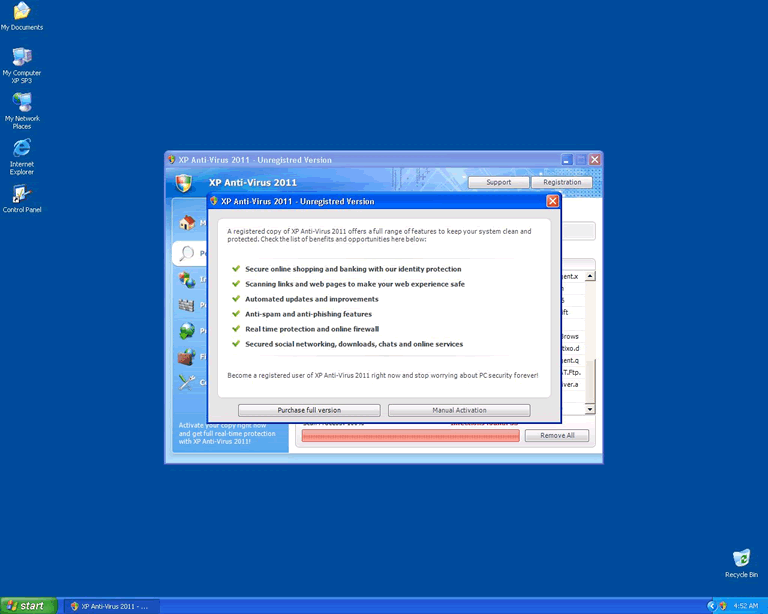
Task: Open the Recycle Bin
Action: 741,558
